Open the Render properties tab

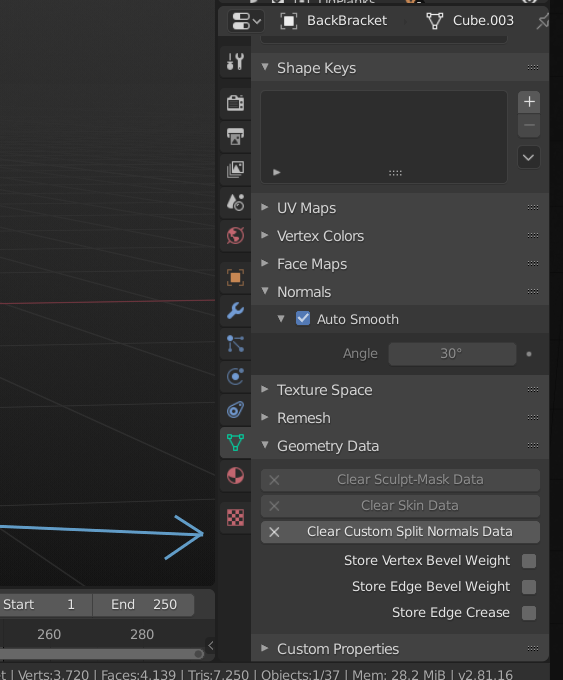[235, 103]
